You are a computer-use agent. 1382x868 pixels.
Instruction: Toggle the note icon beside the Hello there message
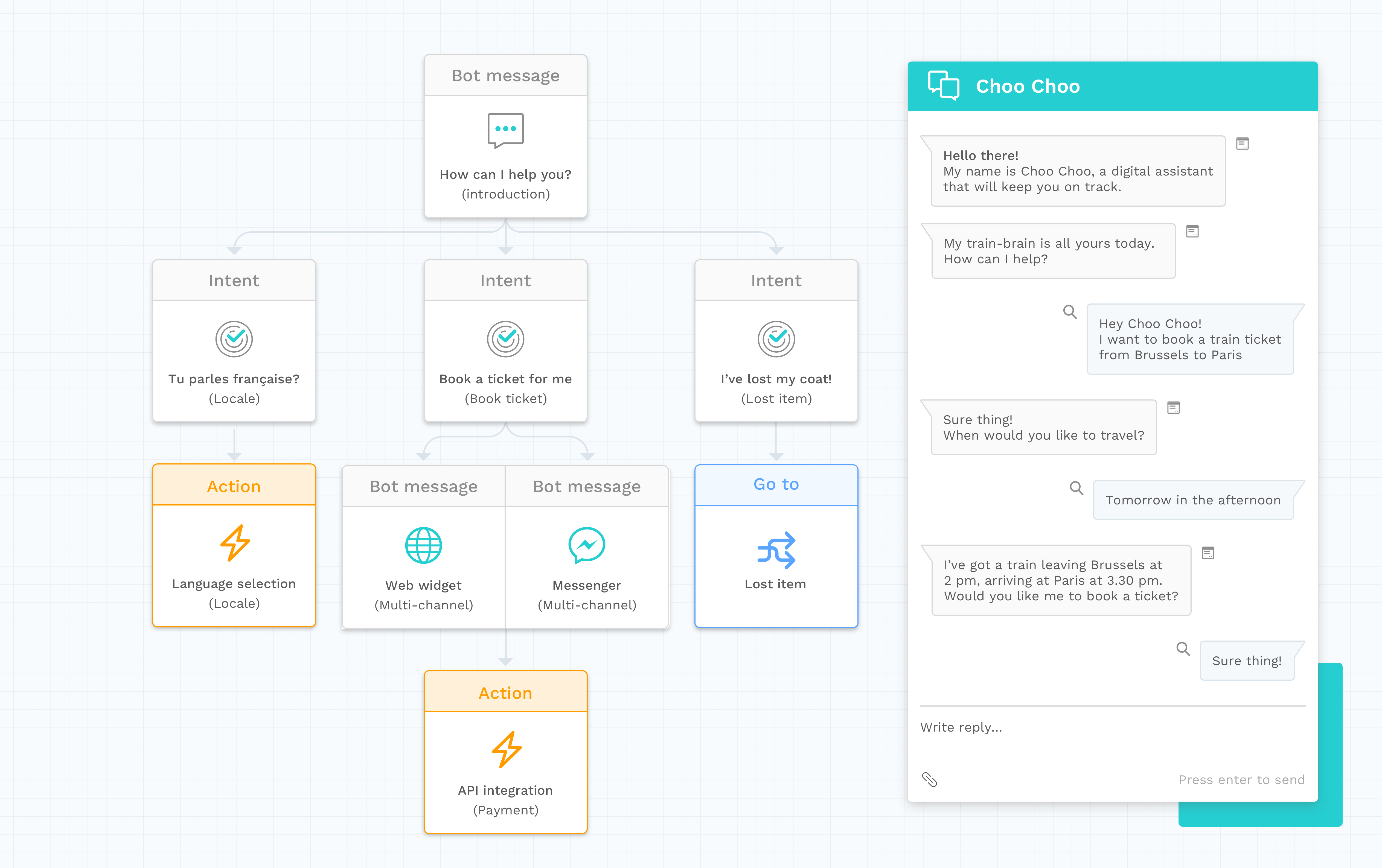pos(1243,144)
